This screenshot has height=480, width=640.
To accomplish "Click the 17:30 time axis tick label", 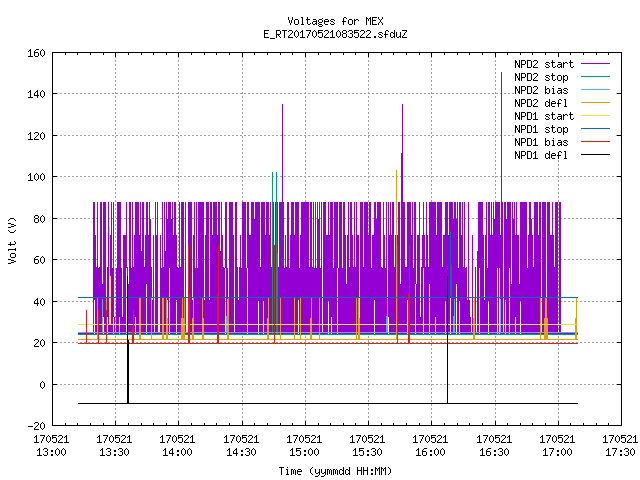I will click(x=620, y=452).
